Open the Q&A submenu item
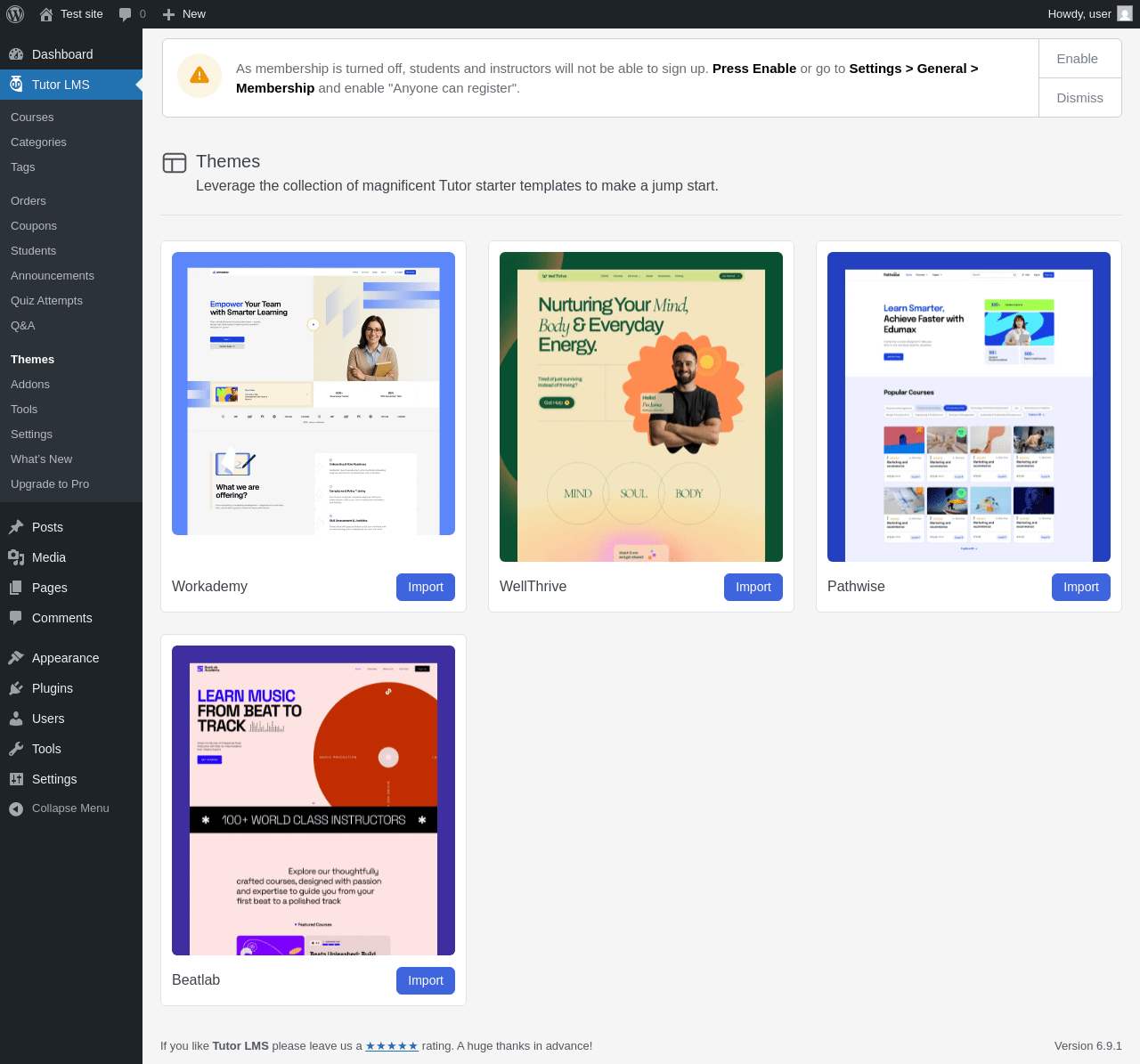 (23, 326)
